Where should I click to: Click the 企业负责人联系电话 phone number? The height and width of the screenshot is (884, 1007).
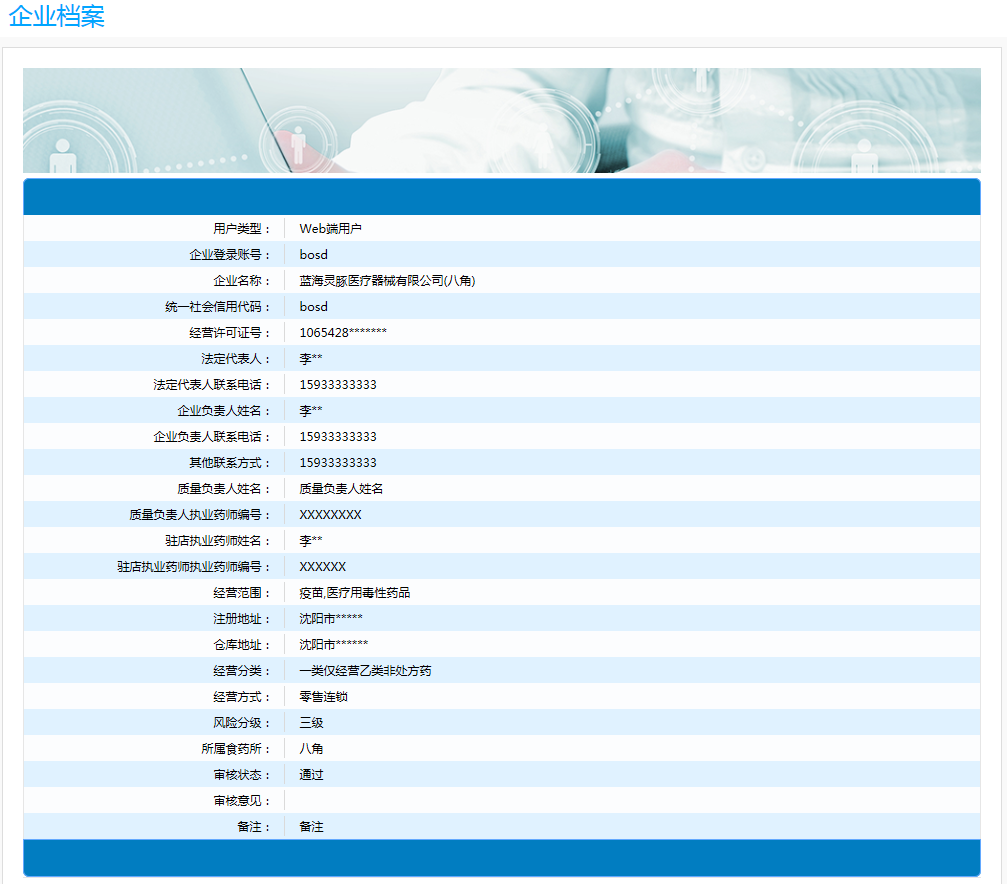tap(338, 437)
